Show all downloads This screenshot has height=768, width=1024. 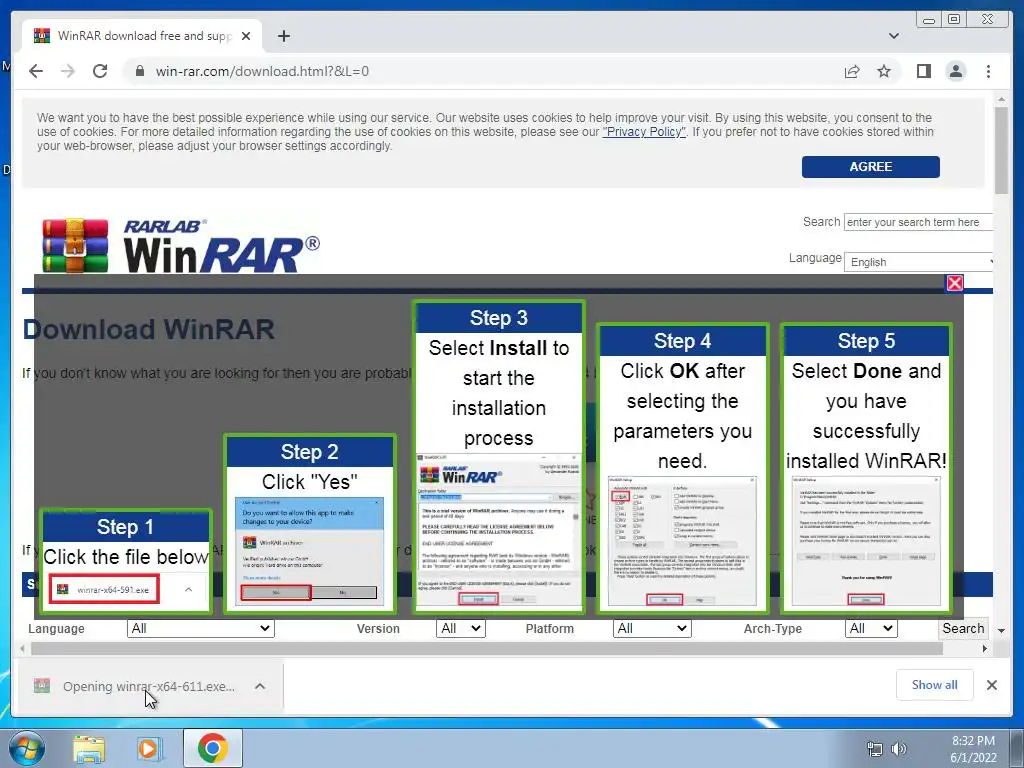(935, 684)
